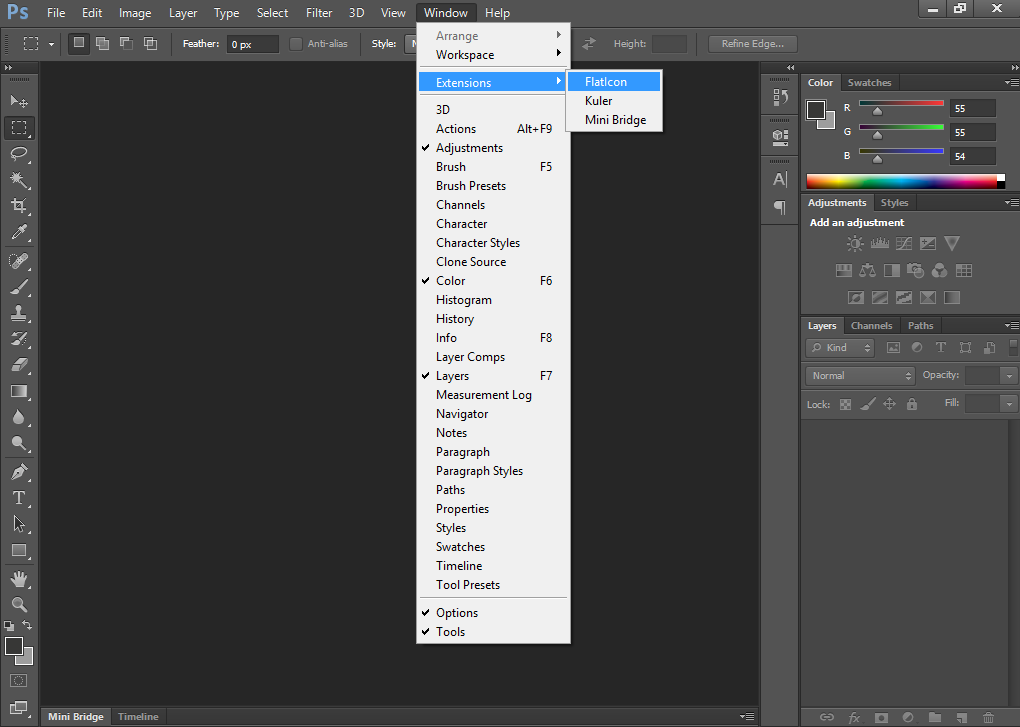This screenshot has height=727, width=1020.
Task: Toggle Layers panel in Window menu
Action: coord(494,376)
